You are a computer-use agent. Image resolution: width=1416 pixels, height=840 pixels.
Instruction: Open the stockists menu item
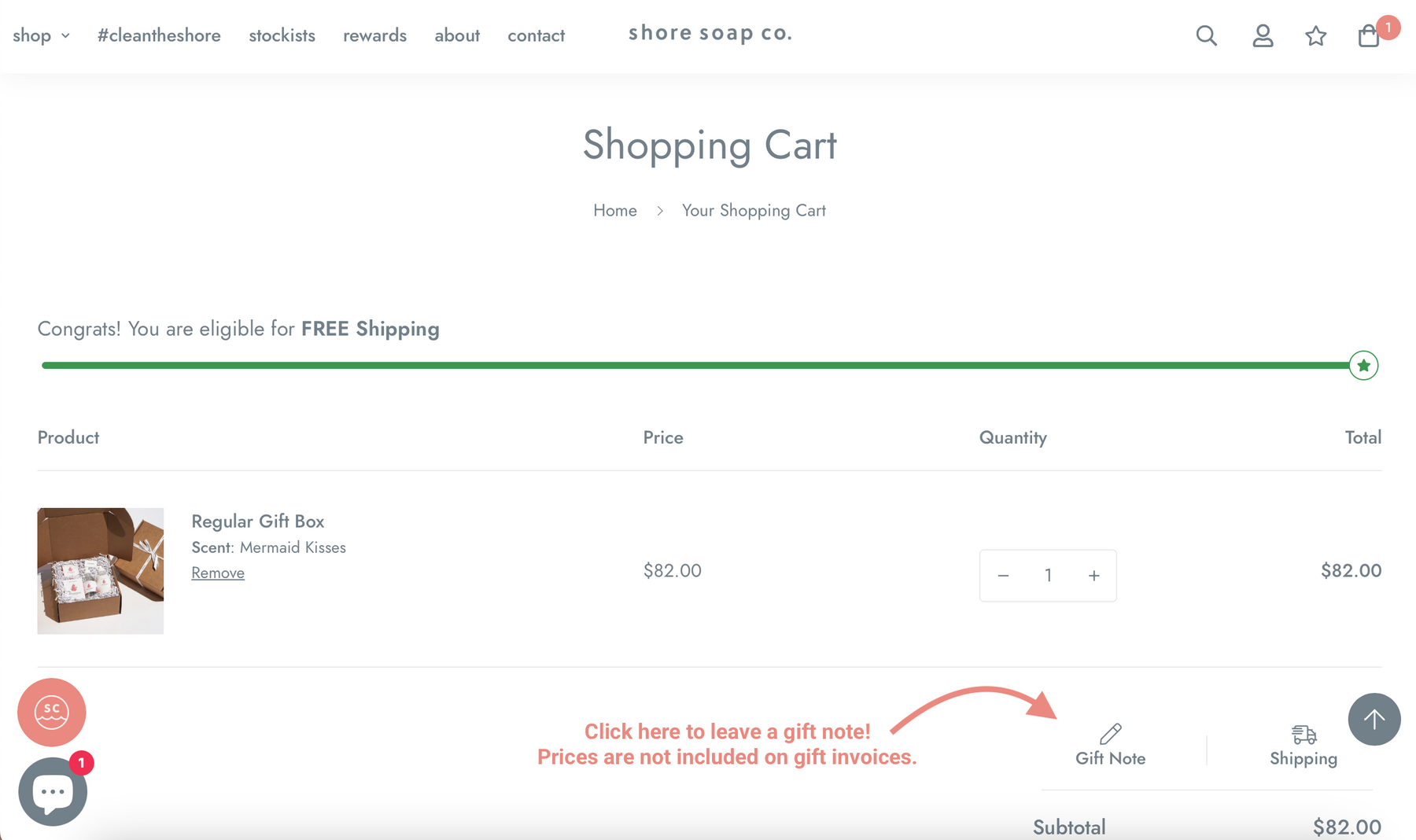tap(282, 35)
